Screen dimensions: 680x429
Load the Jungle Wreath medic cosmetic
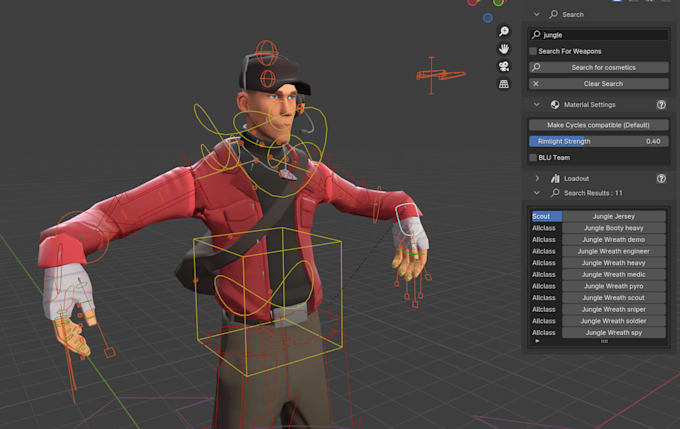point(614,275)
